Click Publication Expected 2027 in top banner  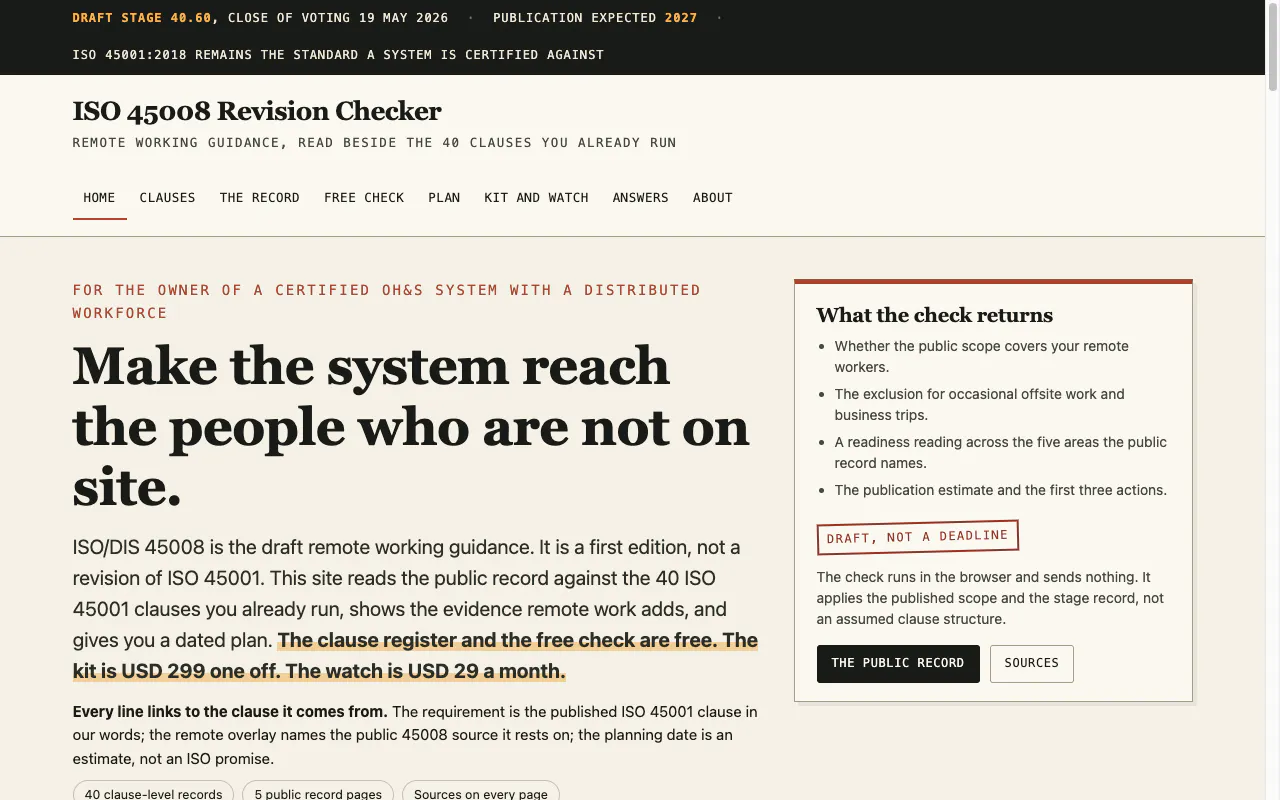(x=595, y=18)
